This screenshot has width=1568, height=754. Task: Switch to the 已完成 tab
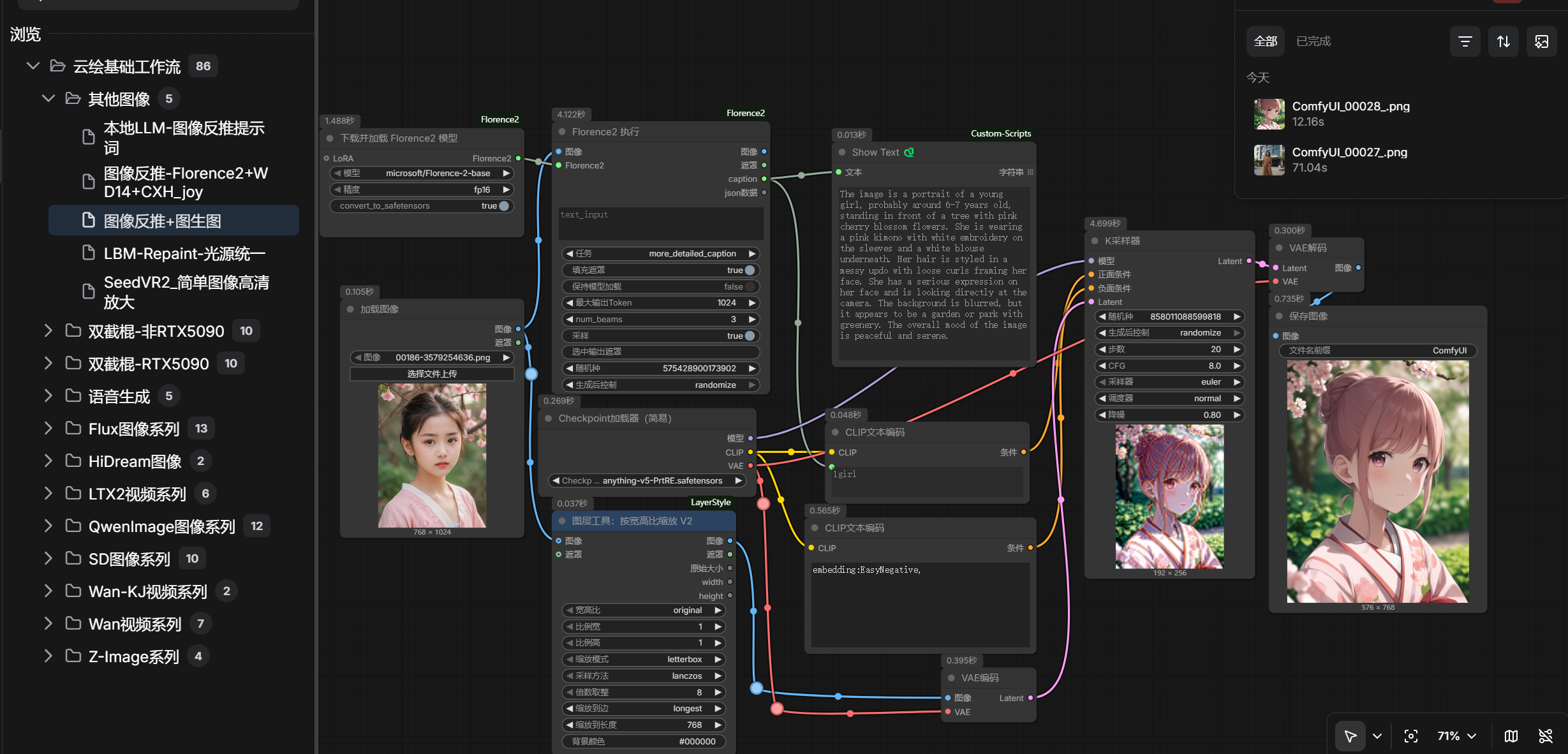[1313, 41]
